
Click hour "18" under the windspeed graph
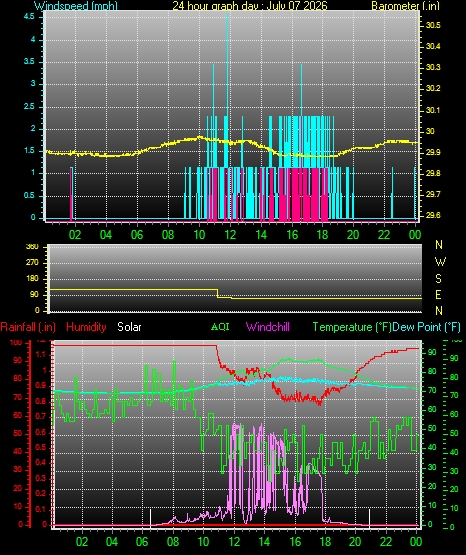tap(322, 235)
